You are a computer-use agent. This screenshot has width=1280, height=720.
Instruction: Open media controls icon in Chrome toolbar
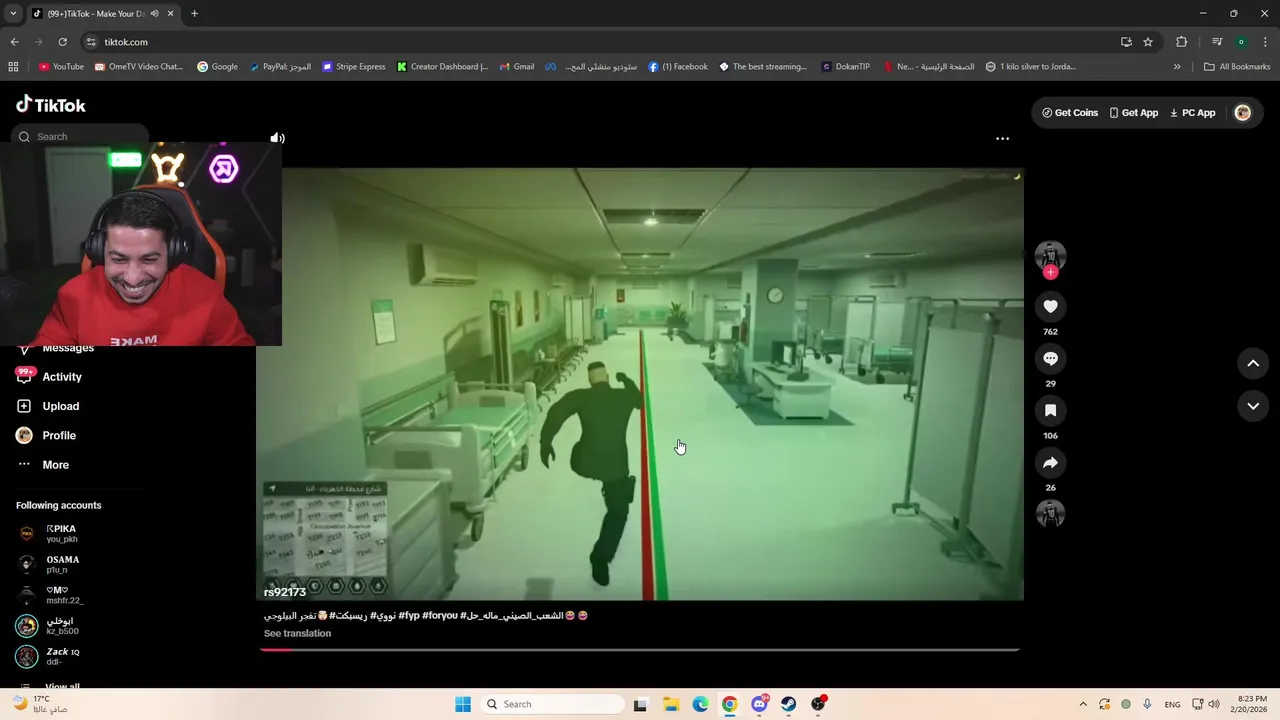(x=1217, y=42)
